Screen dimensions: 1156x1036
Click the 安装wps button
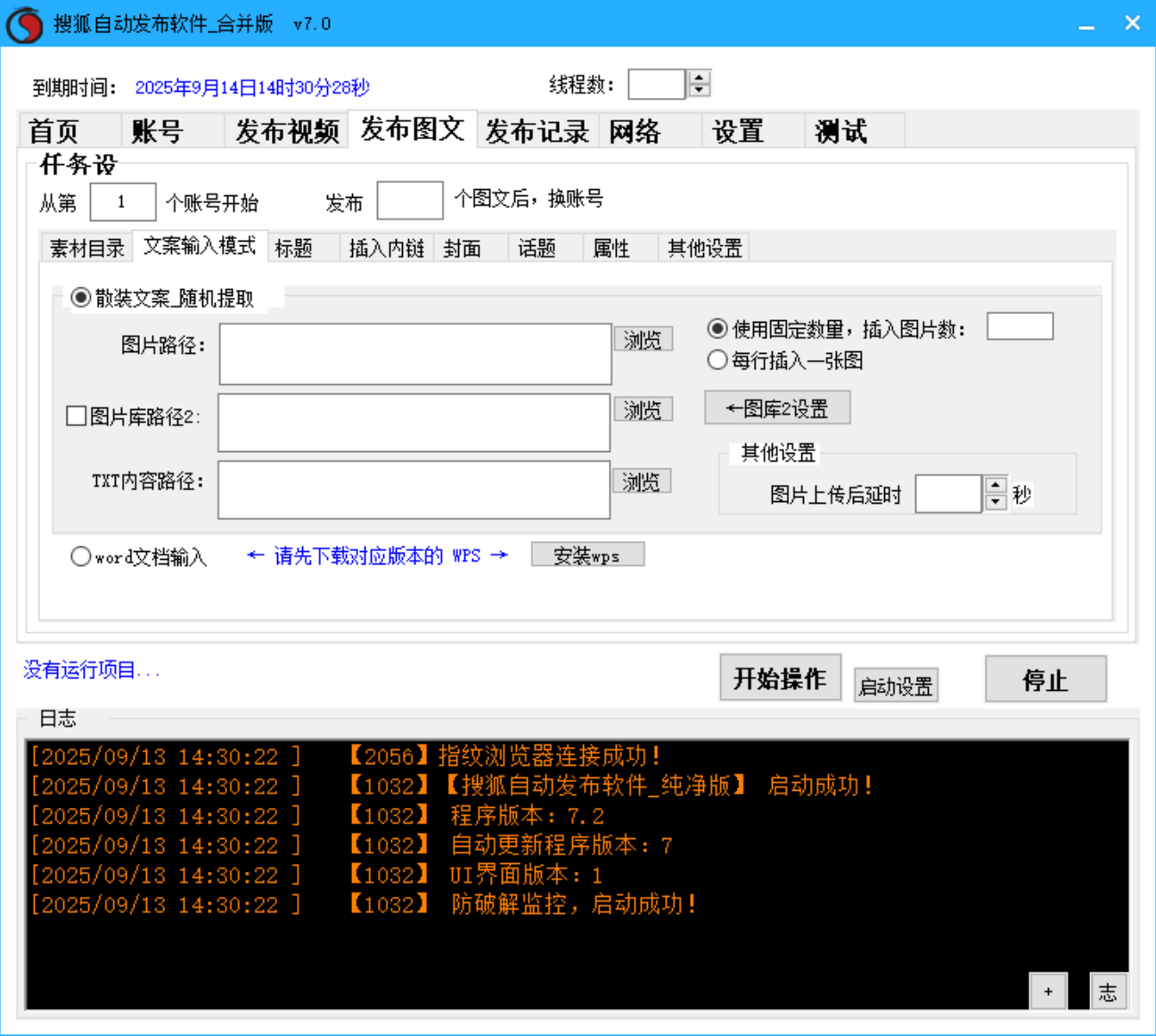pyautogui.click(x=587, y=554)
